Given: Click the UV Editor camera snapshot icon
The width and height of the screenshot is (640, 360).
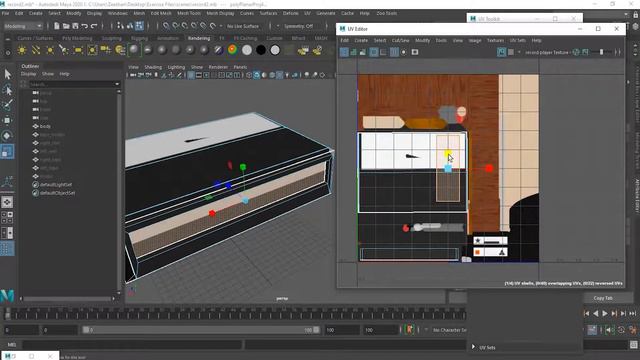Looking at the screenshot, I should click(415, 52).
